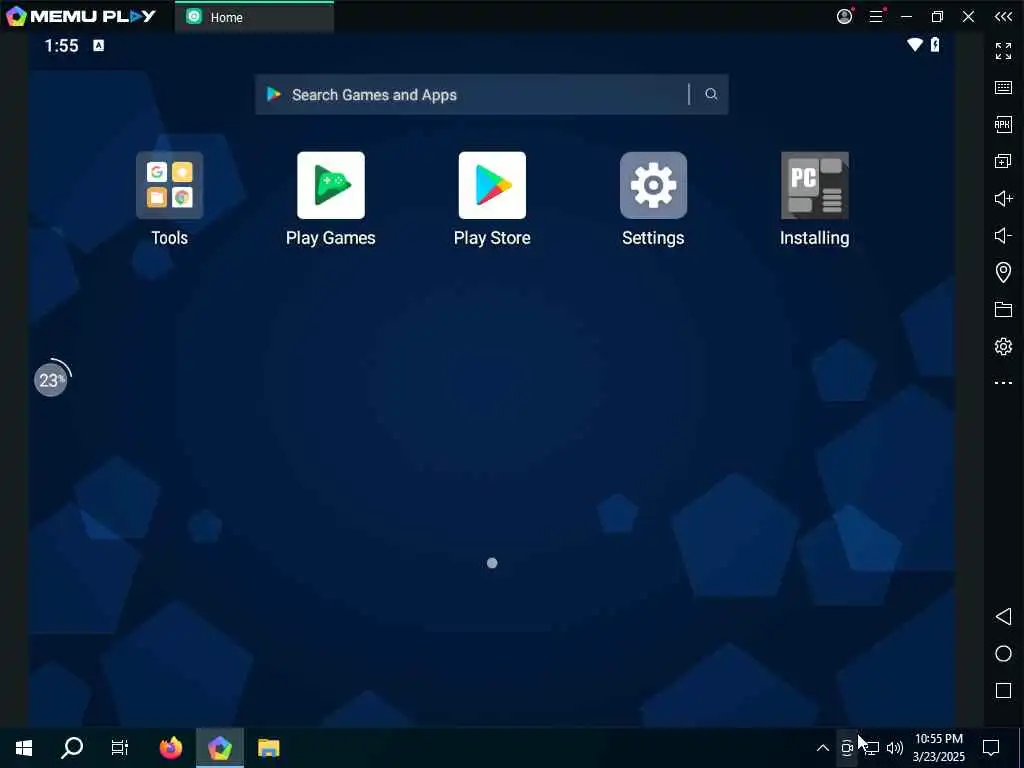Collapse the sidebar with triple chevron
The image size is (1024, 768).
[1003, 16]
